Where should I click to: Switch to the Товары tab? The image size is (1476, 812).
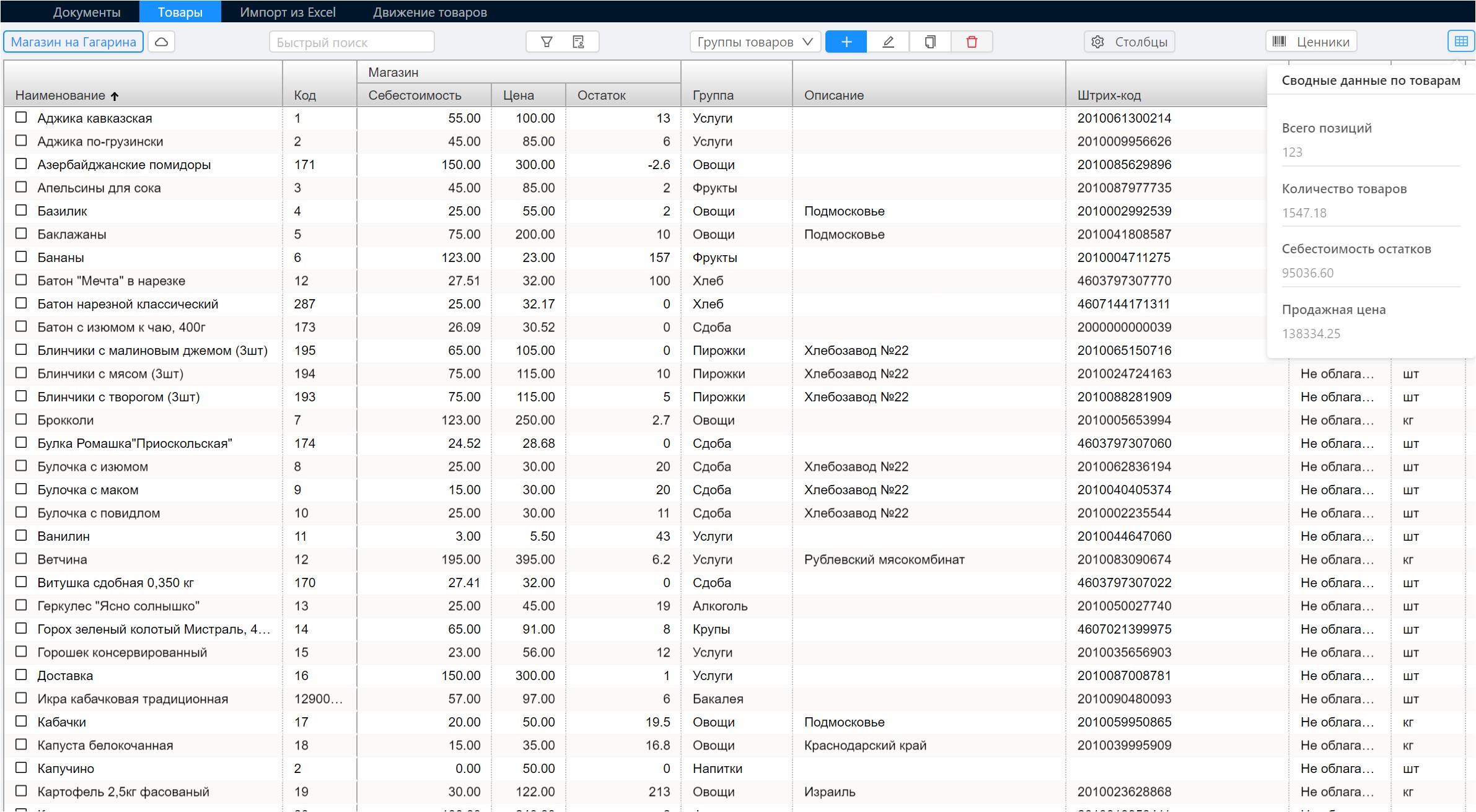coord(180,12)
